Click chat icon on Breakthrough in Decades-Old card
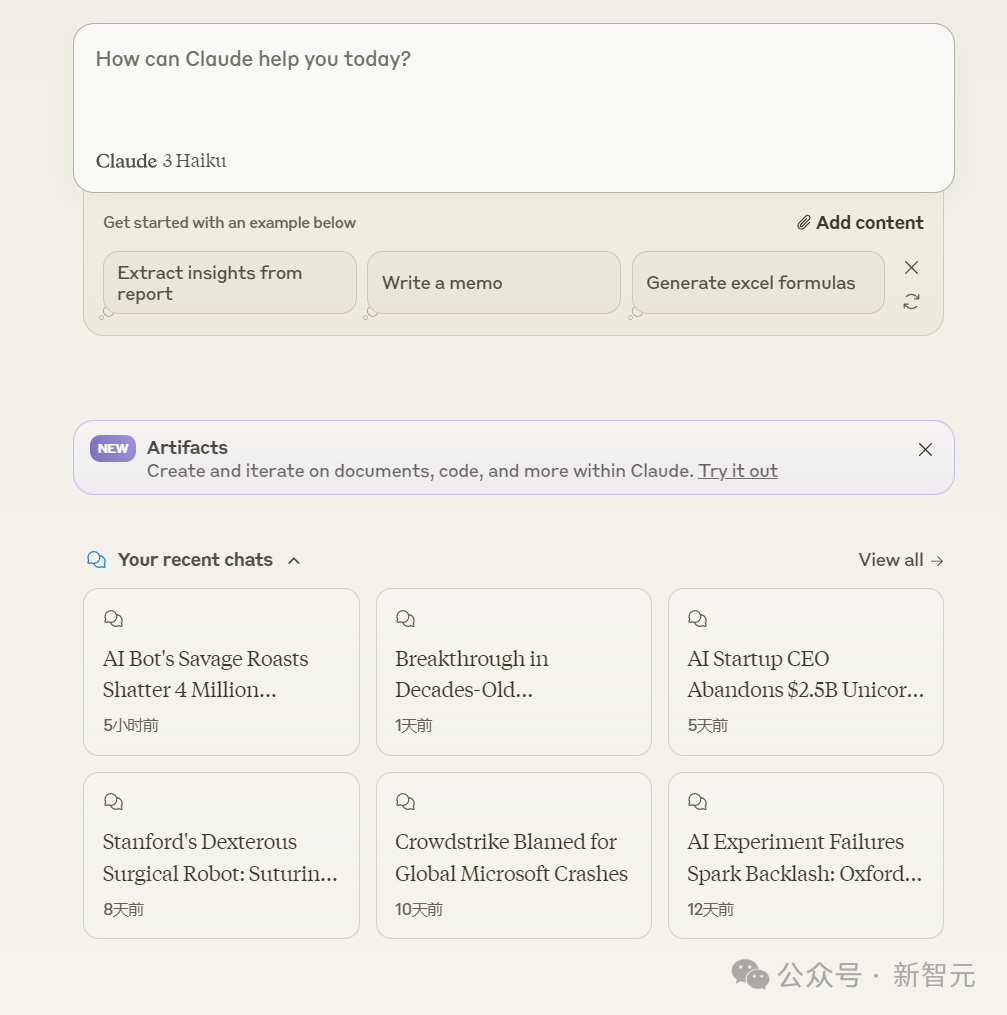 406,618
